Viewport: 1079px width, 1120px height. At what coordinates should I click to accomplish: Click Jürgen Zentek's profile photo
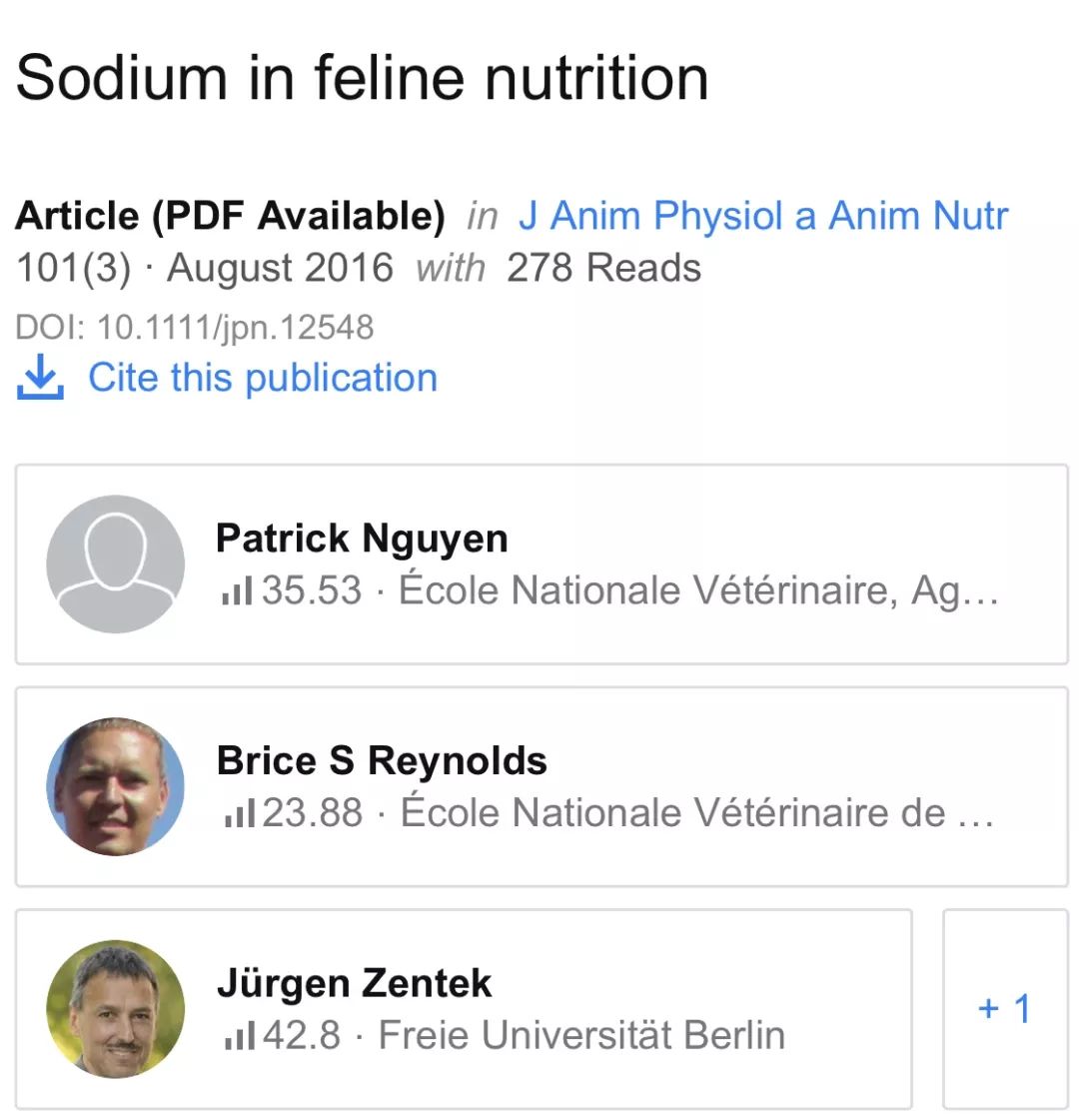(116, 1009)
